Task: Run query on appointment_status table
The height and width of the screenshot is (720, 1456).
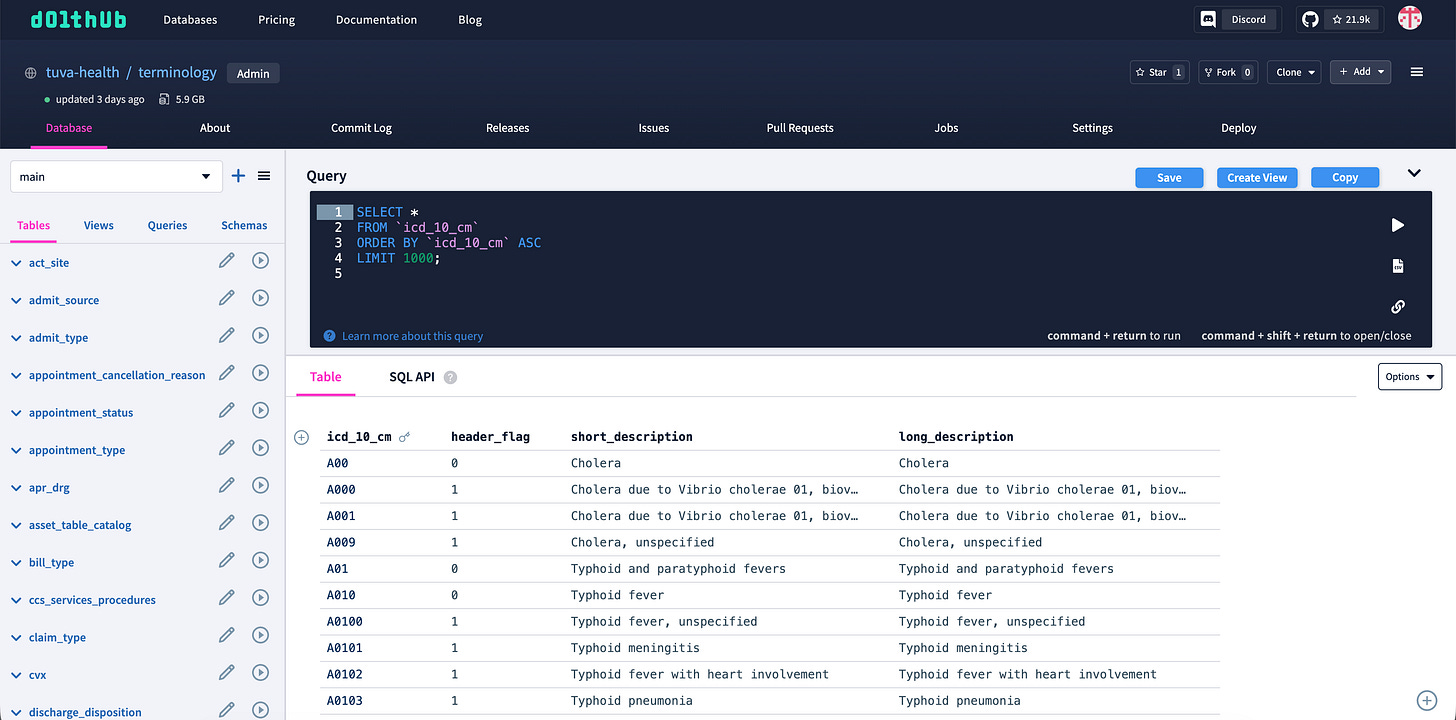Action: 260,411
